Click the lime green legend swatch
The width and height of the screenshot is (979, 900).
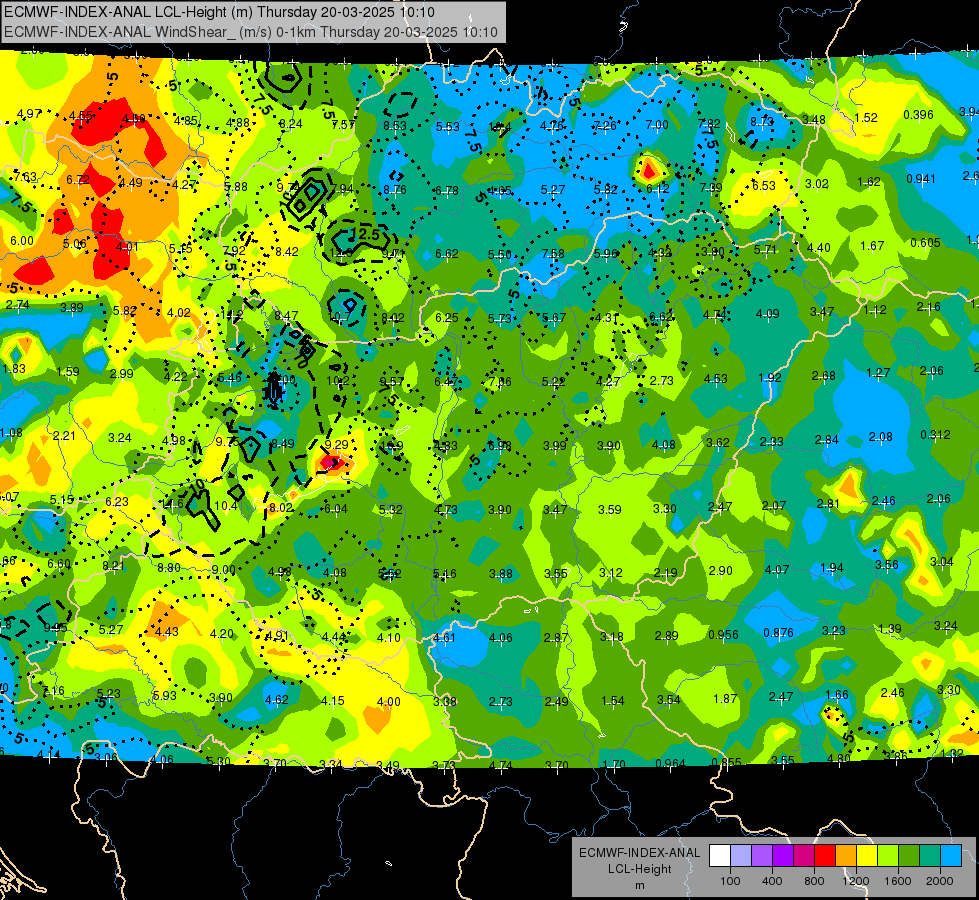click(x=887, y=856)
